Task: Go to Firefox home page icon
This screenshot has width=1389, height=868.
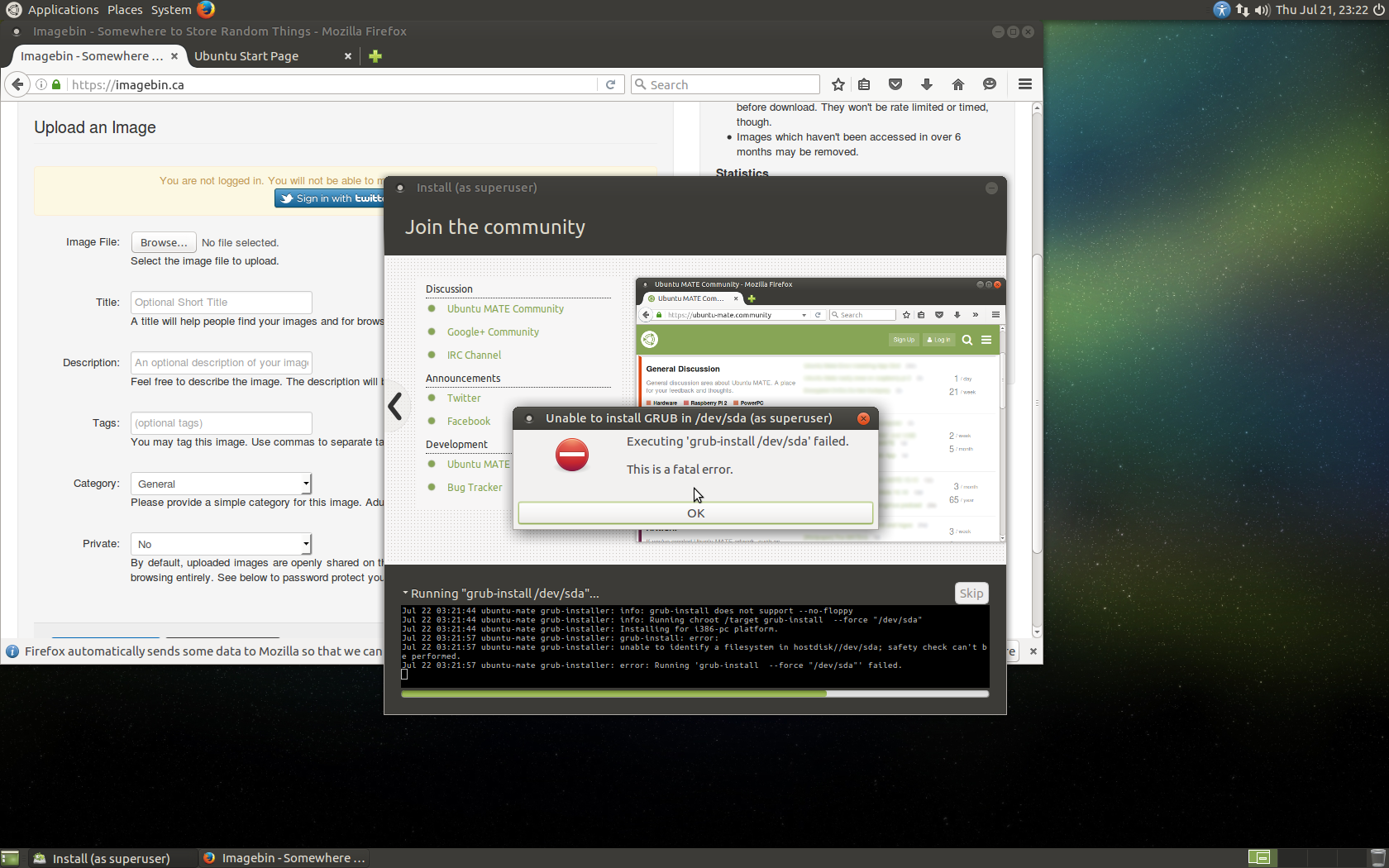Action: pyautogui.click(x=958, y=84)
